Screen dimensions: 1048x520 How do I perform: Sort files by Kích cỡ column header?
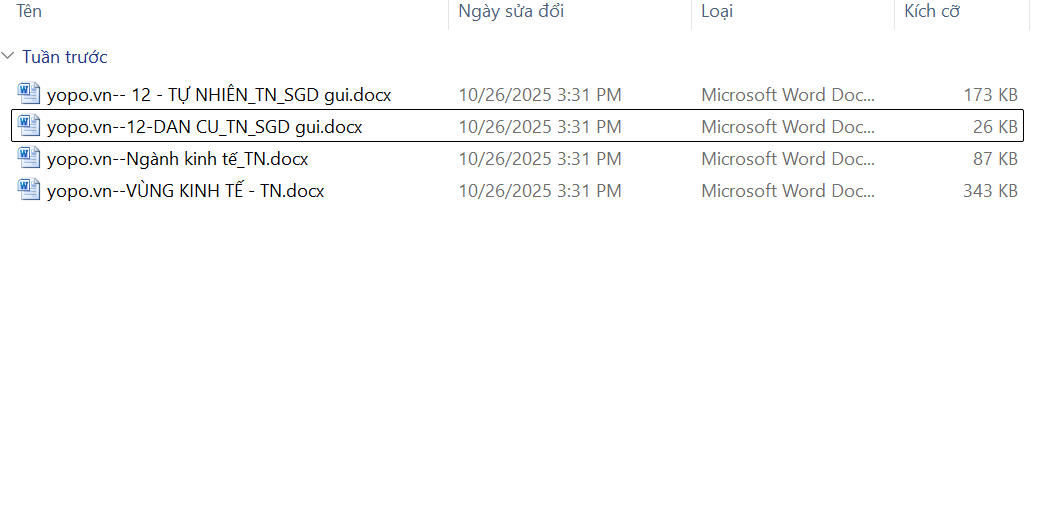[932, 11]
